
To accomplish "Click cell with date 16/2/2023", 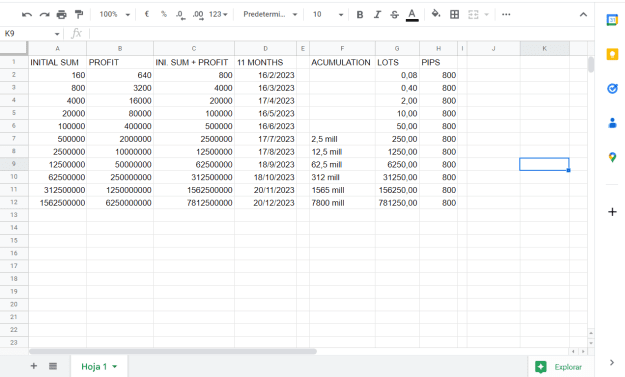I will click(265, 75).
